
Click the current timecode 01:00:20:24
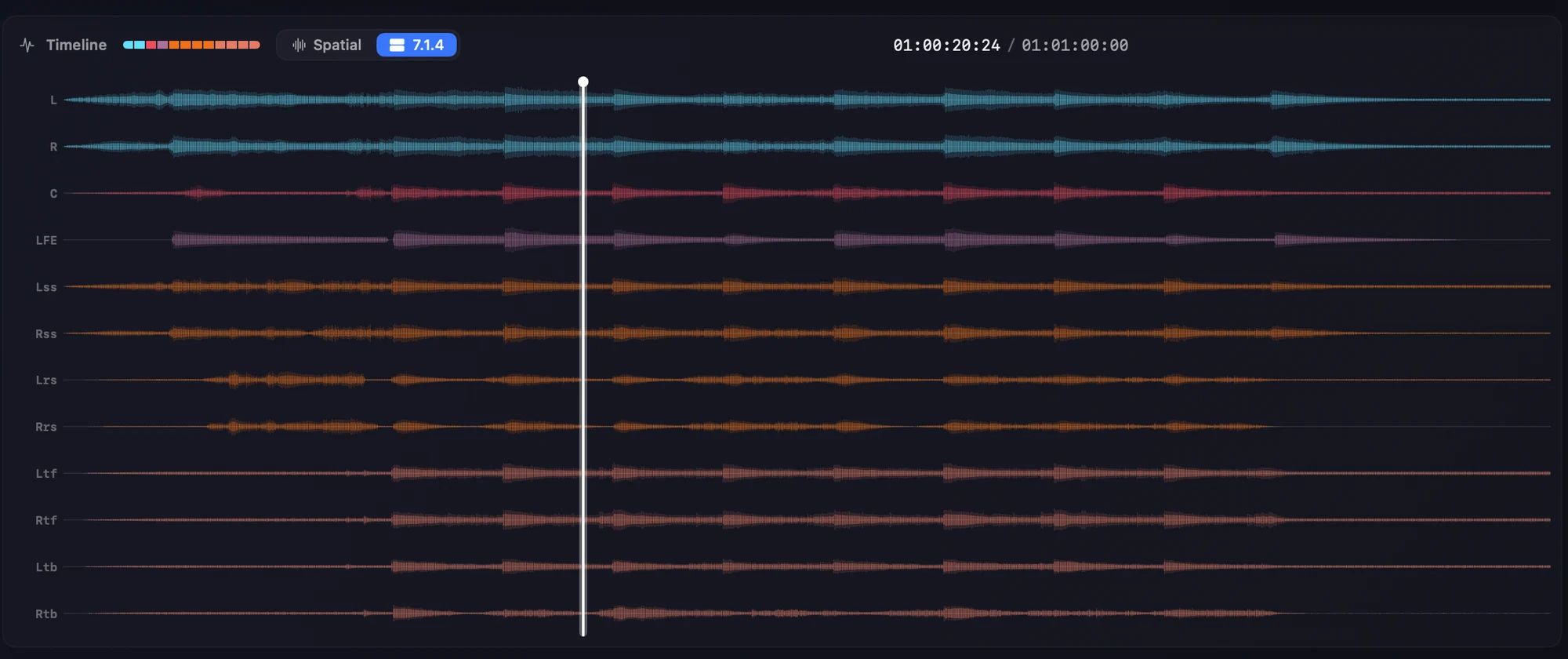tap(946, 45)
